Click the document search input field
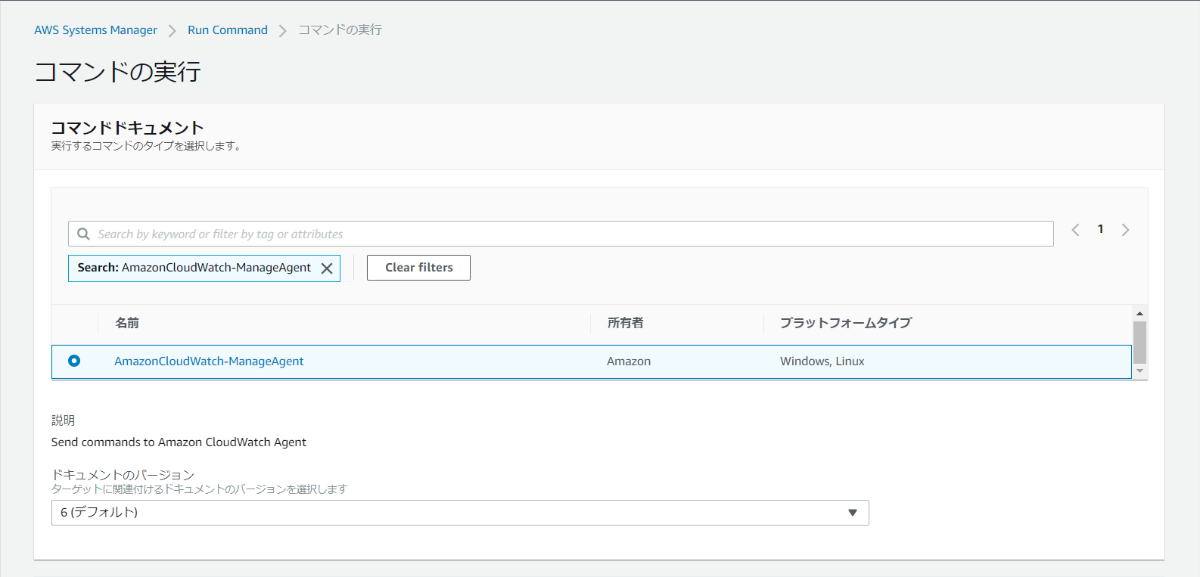Screen dimensions: 1200x577 pyautogui.click(x=561, y=234)
